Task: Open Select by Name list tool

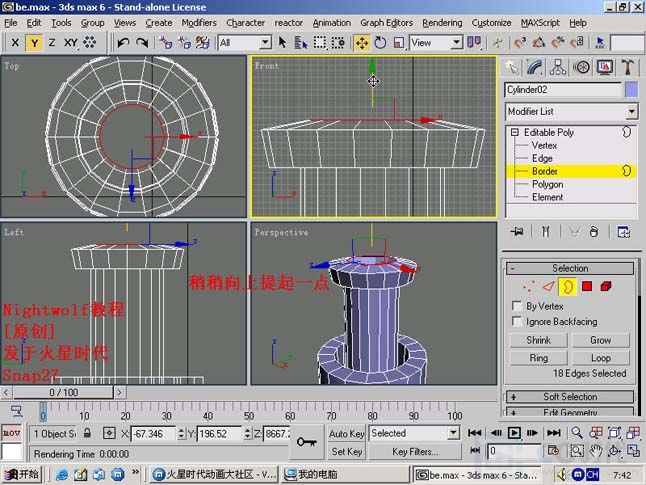Action: (x=301, y=42)
